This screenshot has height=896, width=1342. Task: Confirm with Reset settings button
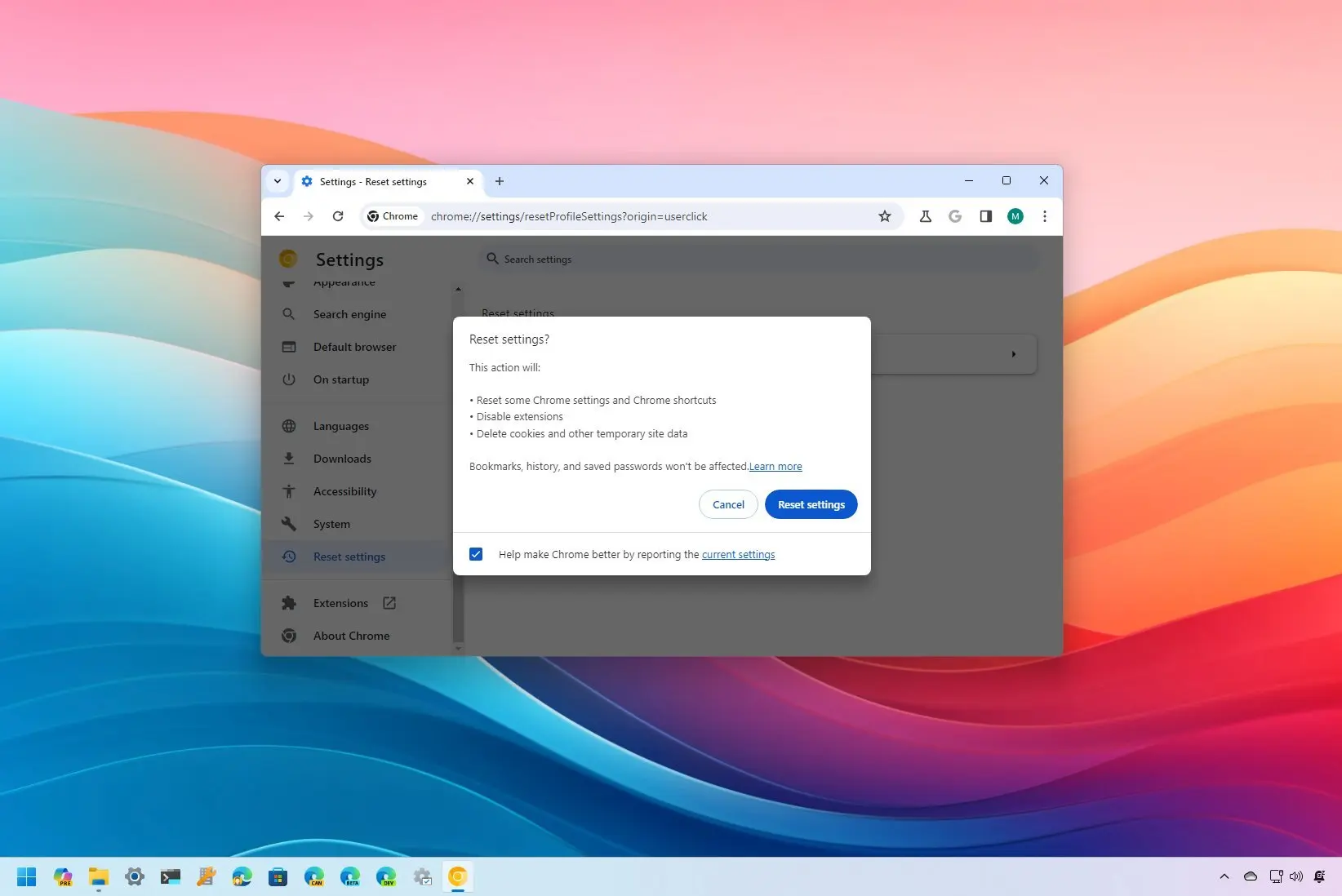coord(811,504)
